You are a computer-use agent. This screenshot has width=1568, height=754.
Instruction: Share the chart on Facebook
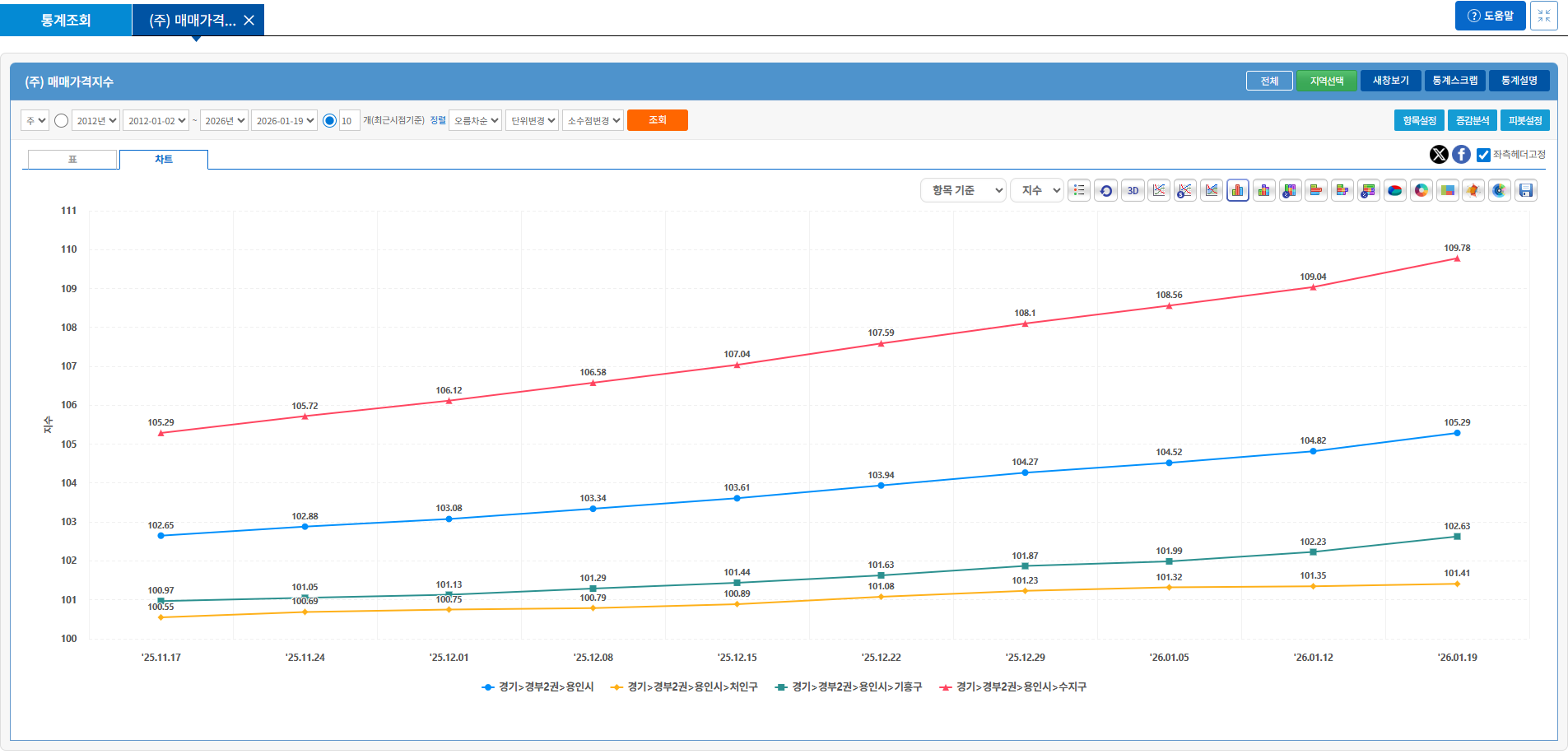click(x=1461, y=154)
